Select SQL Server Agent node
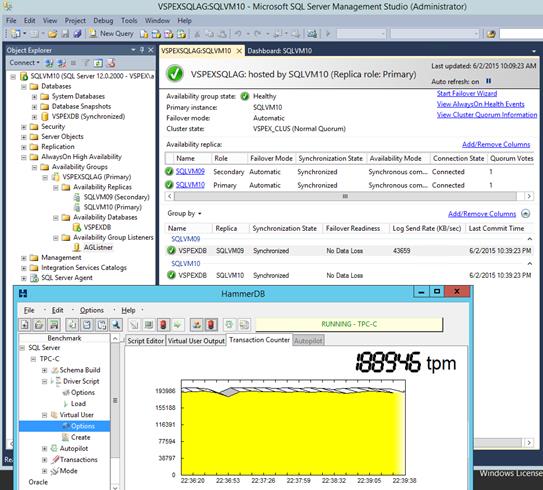This screenshot has height=490, width=543. point(67,278)
